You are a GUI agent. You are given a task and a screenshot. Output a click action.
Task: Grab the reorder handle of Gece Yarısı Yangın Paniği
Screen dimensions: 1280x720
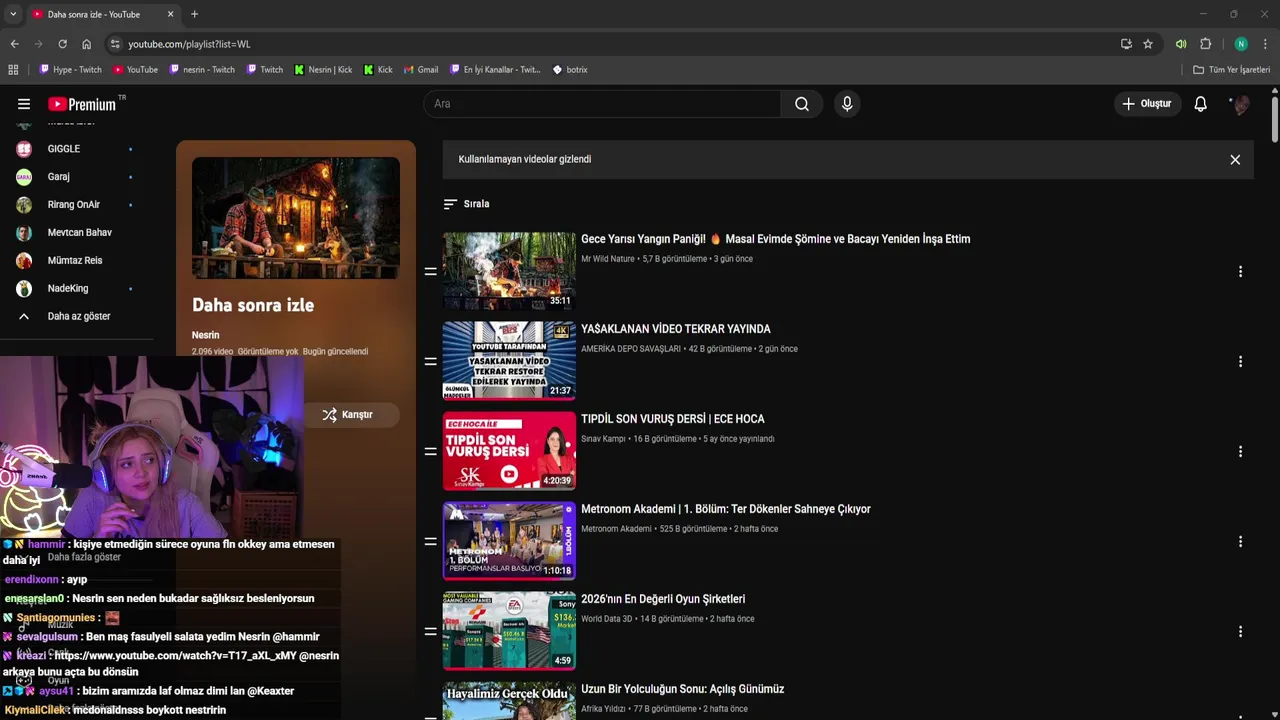[430, 271]
